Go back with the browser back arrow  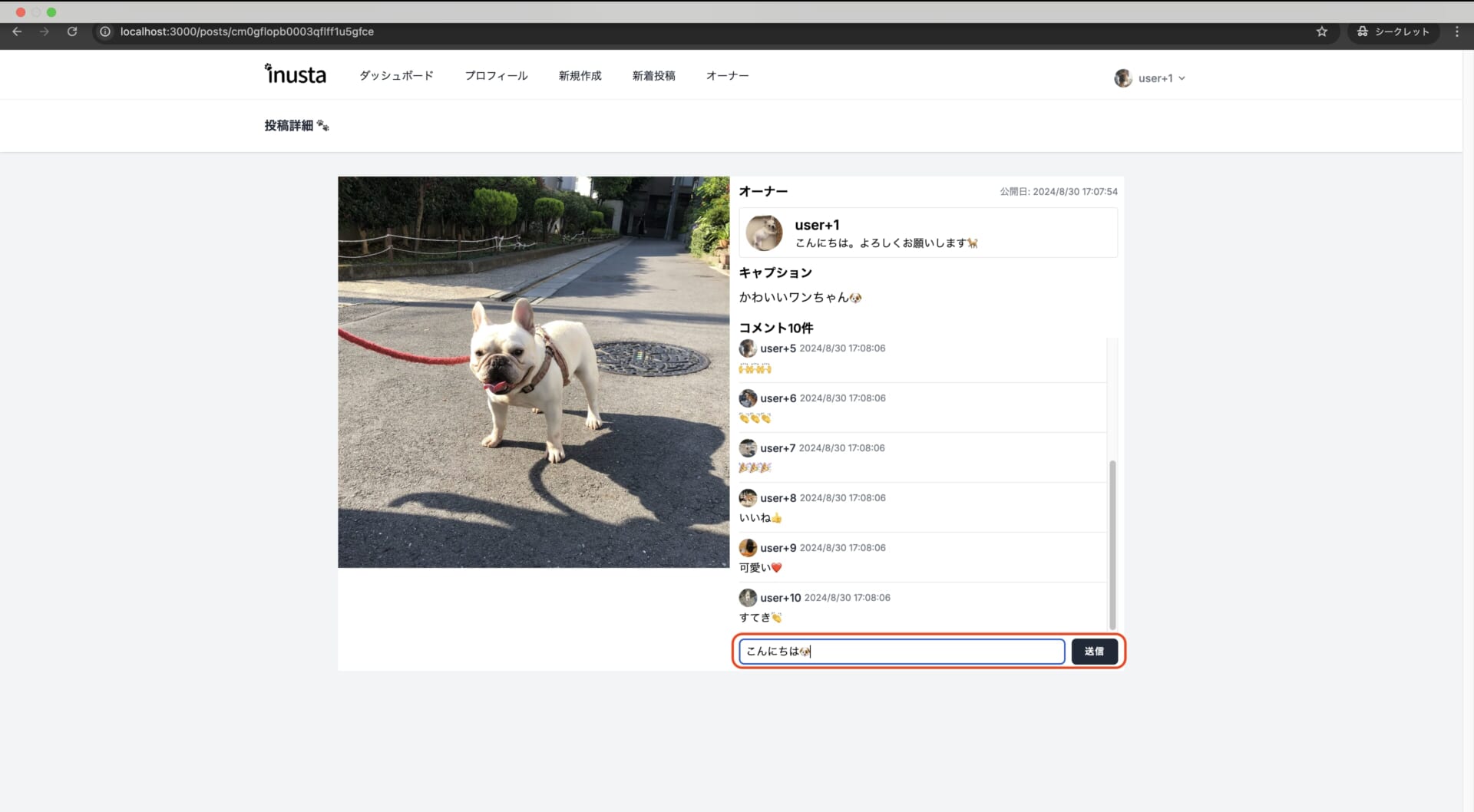pyautogui.click(x=17, y=31)
